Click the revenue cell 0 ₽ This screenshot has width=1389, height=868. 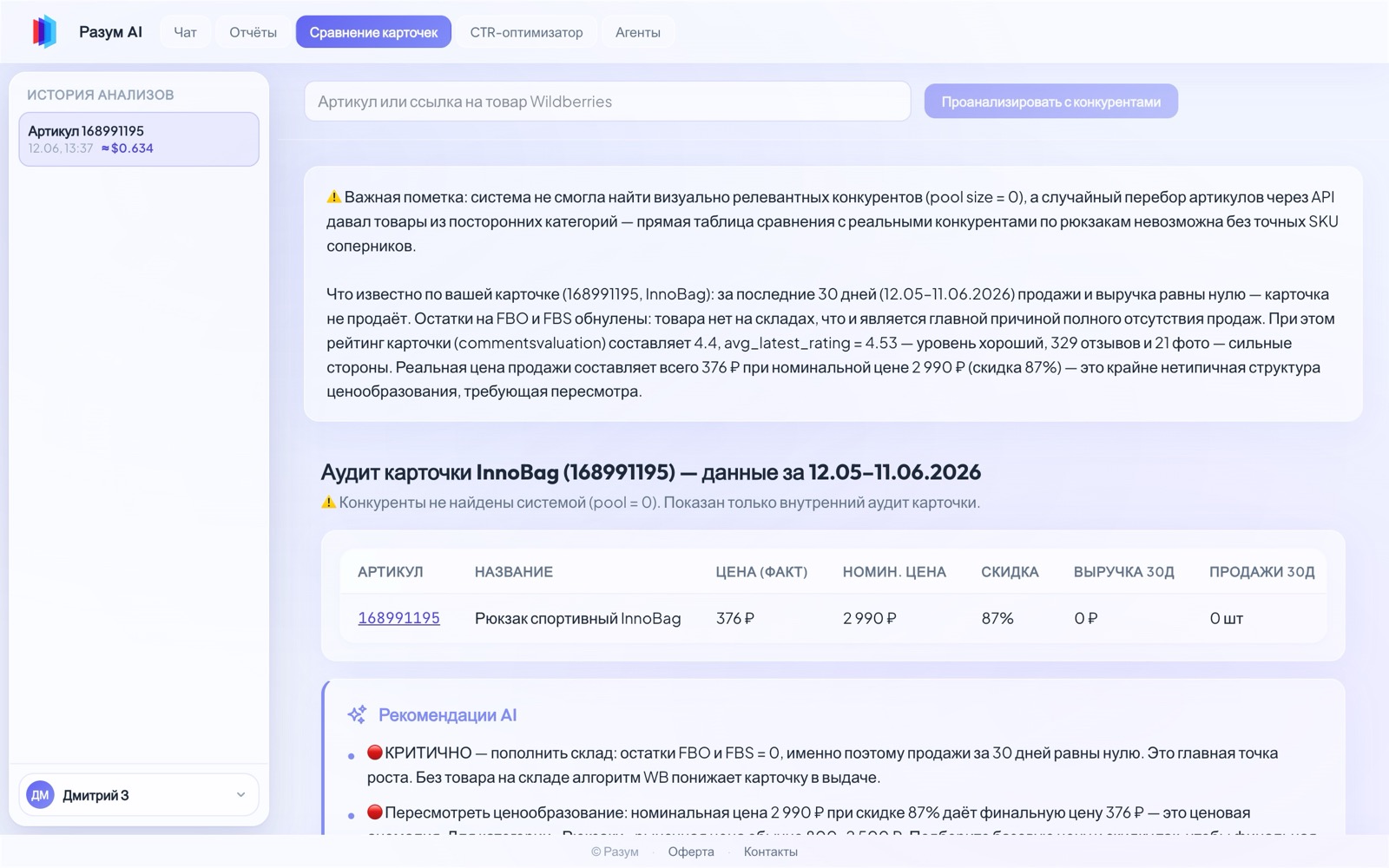(x=1085, y=618)
